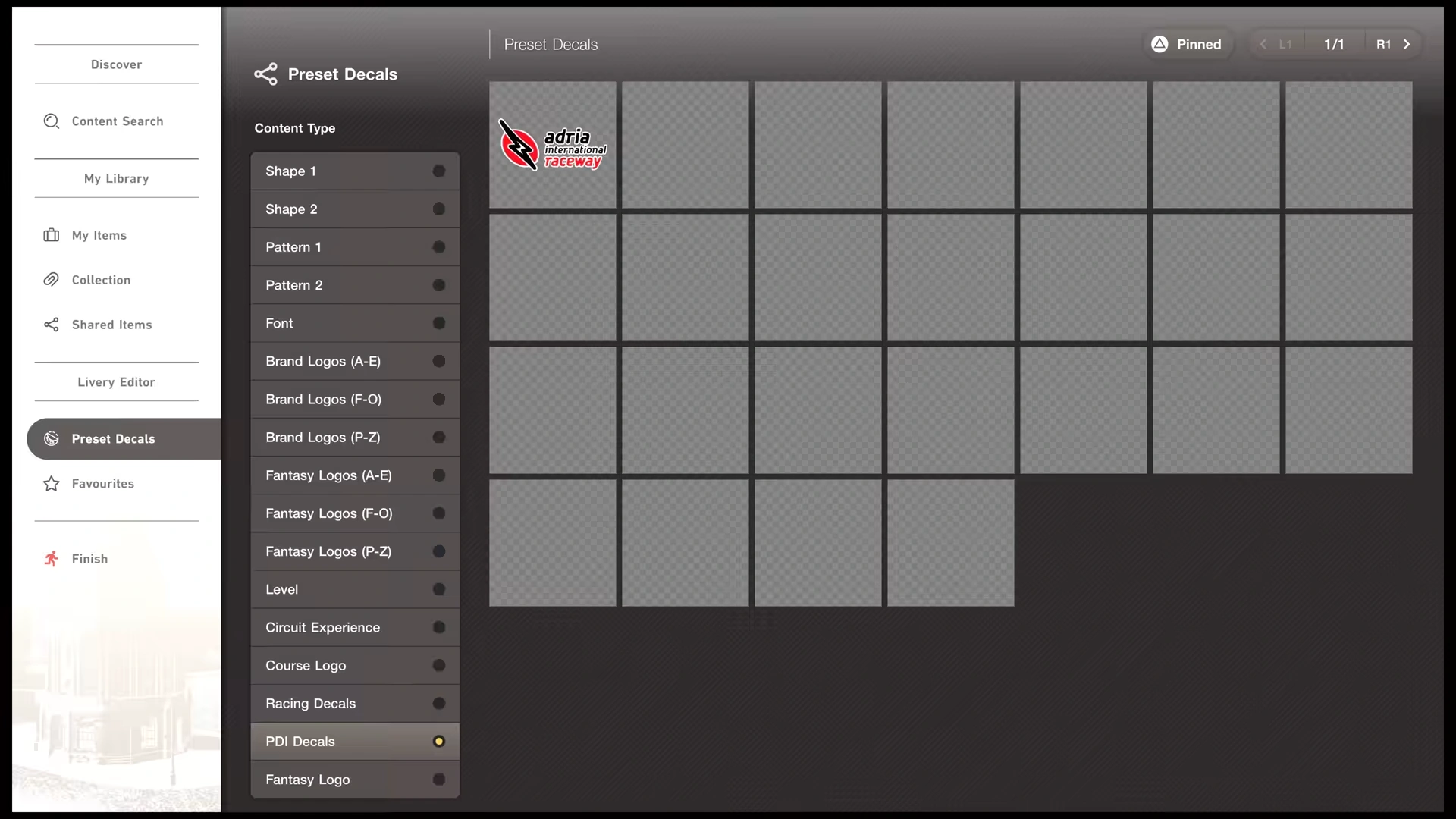Image resolution: width=1456 pixels, height=819 pixels.
Task: Select the Shape 1 radio button
Action: pyautogui.click(x=438, y=171)
